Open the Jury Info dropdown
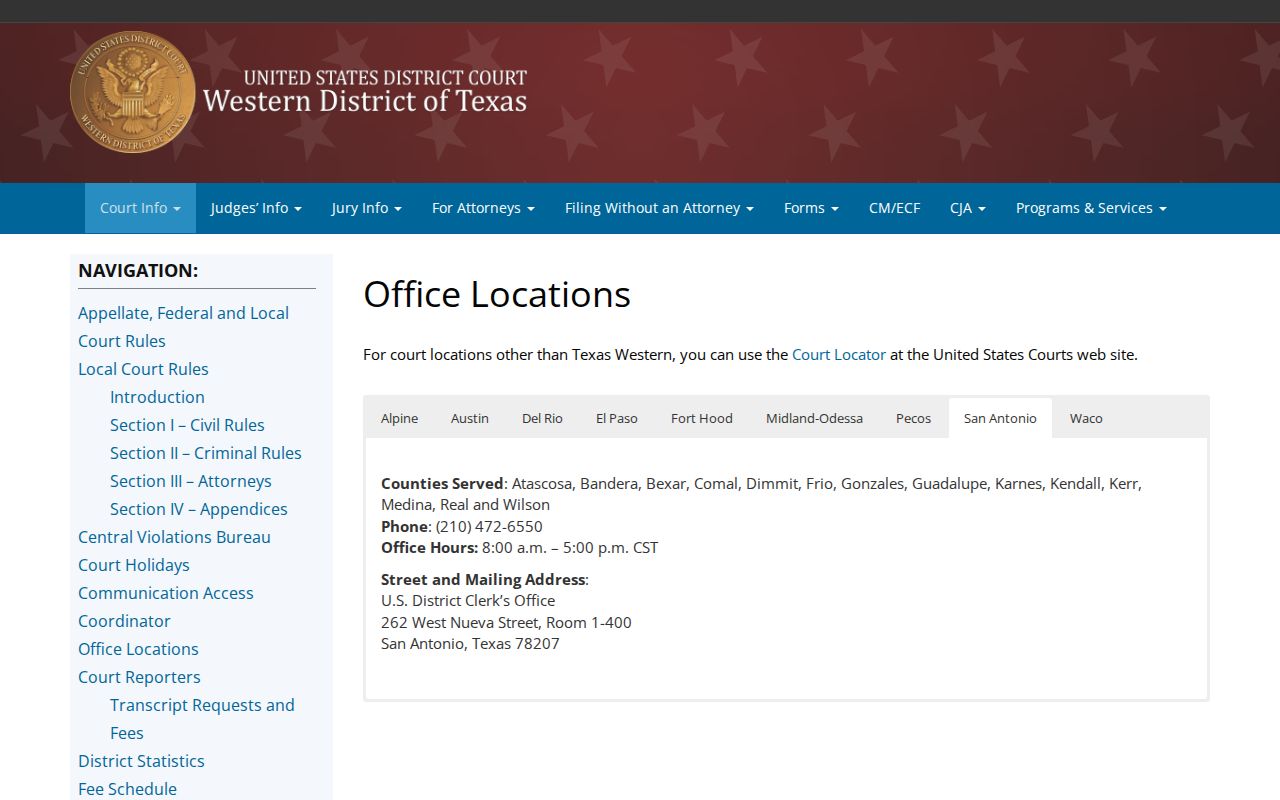Screen dimensions: 1280x800 367,208
